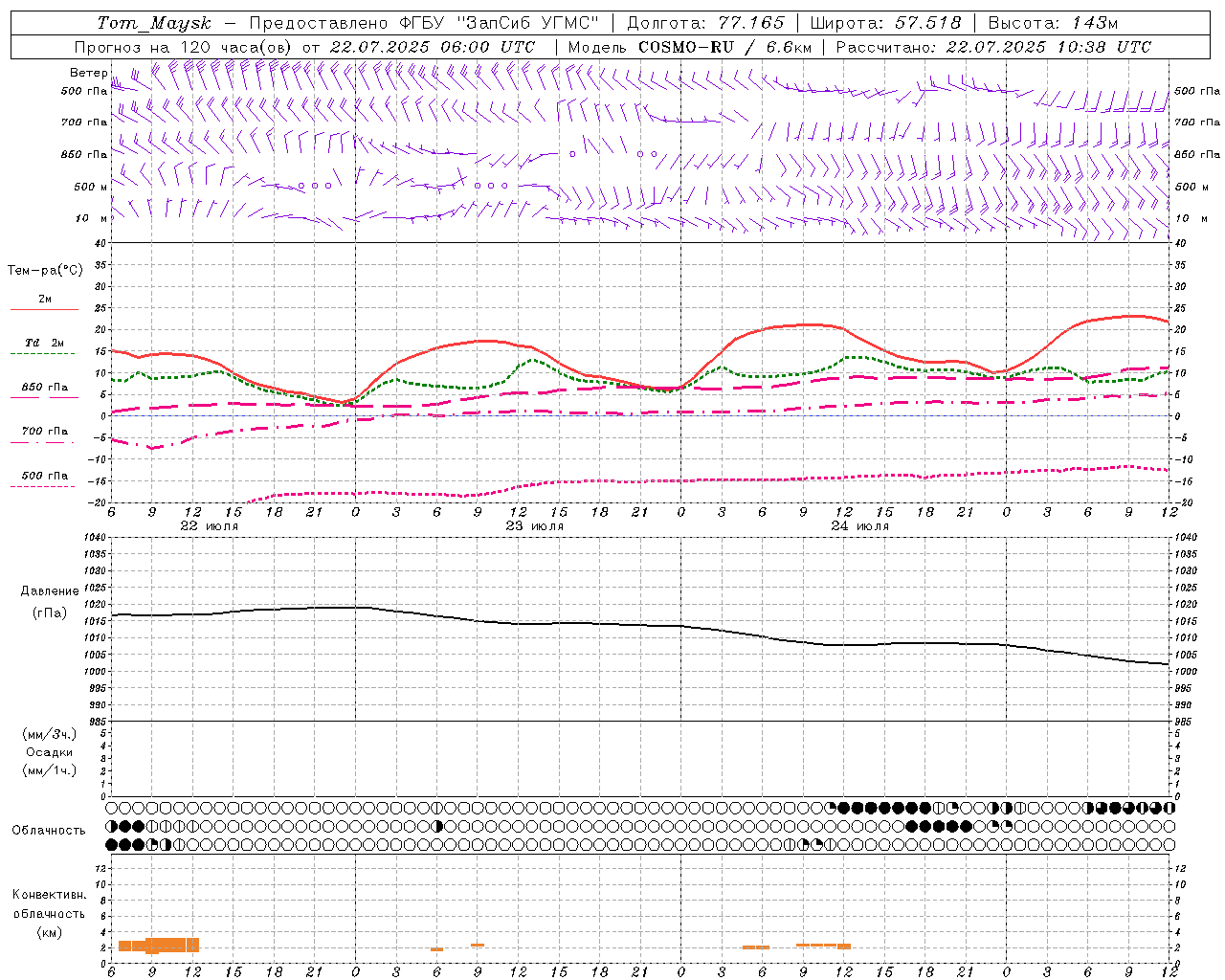The width and height of the screenshot is (1225, 980).
Task: Click the Давление pressure panel label
Action: pos(50,591)
